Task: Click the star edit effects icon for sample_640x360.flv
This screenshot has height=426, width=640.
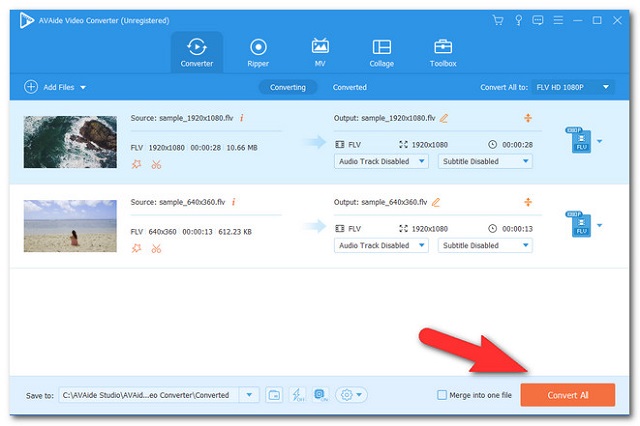Action: click(136, 248)
